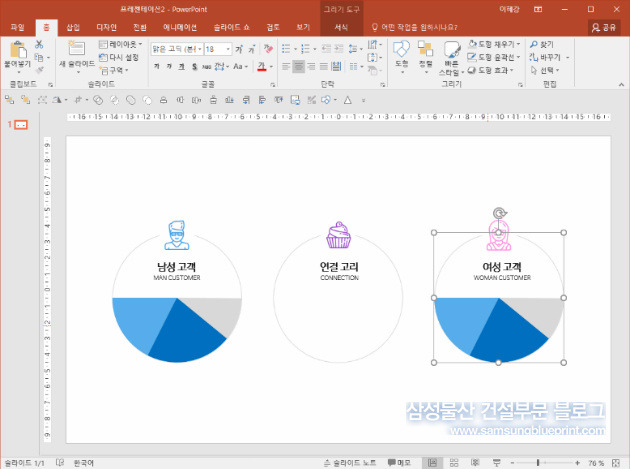Click the tell-me search field
This screenshot has width=630, height=469.
(x=414, y=27)
